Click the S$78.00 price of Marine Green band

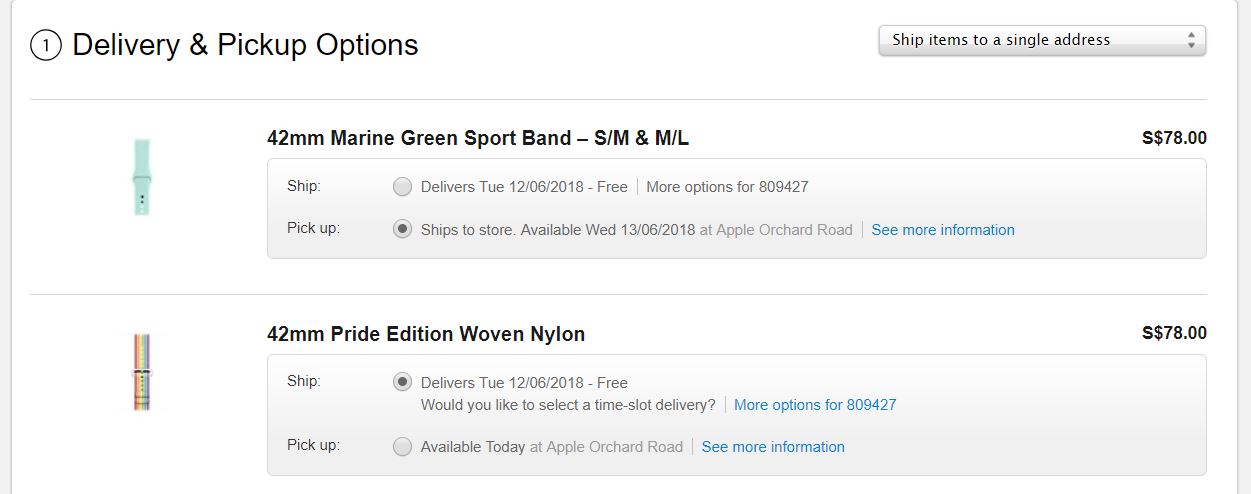pyautogui.click(x=1174, y=138)
